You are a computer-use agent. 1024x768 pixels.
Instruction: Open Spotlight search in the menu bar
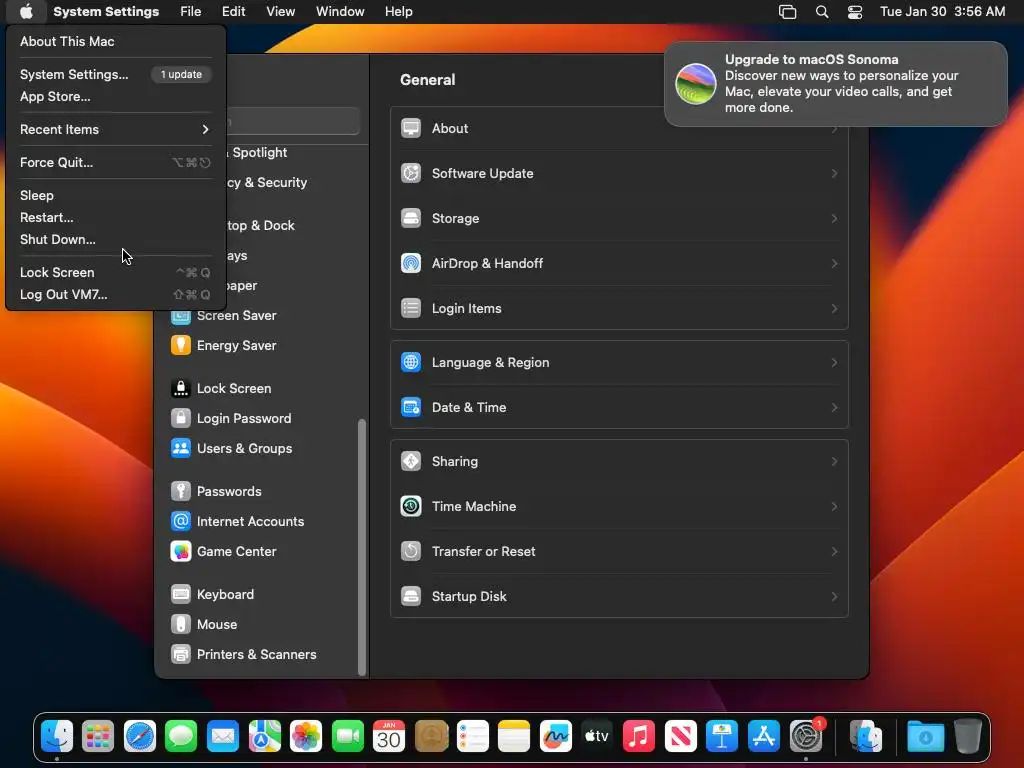coord(822,12)
